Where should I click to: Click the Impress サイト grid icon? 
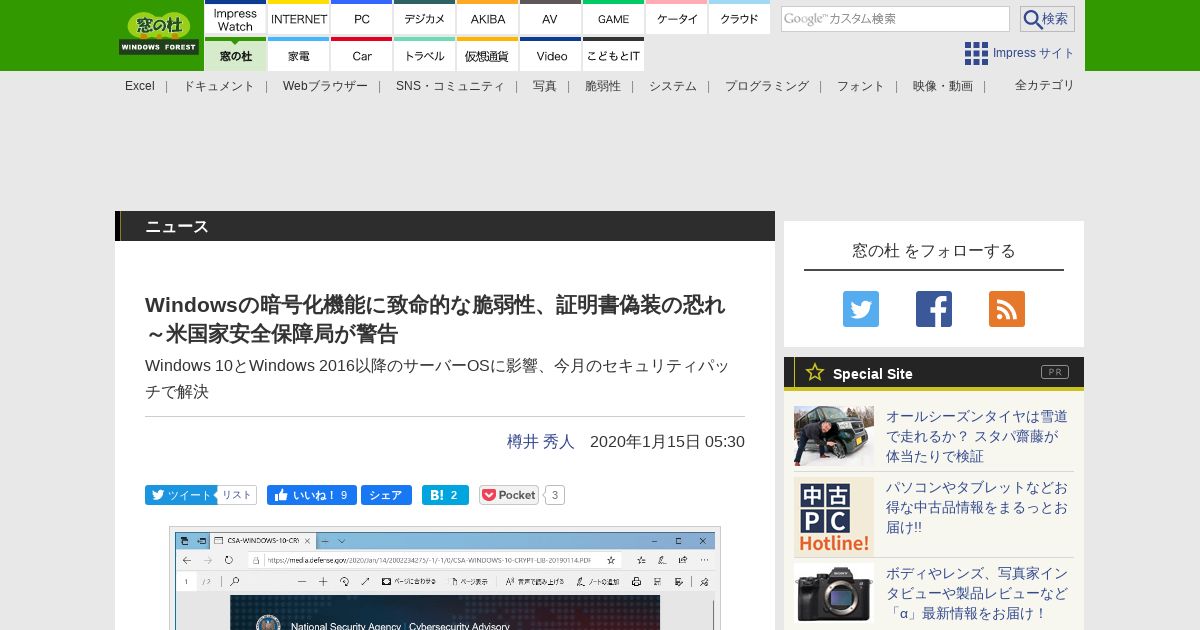tap(976, 53)
